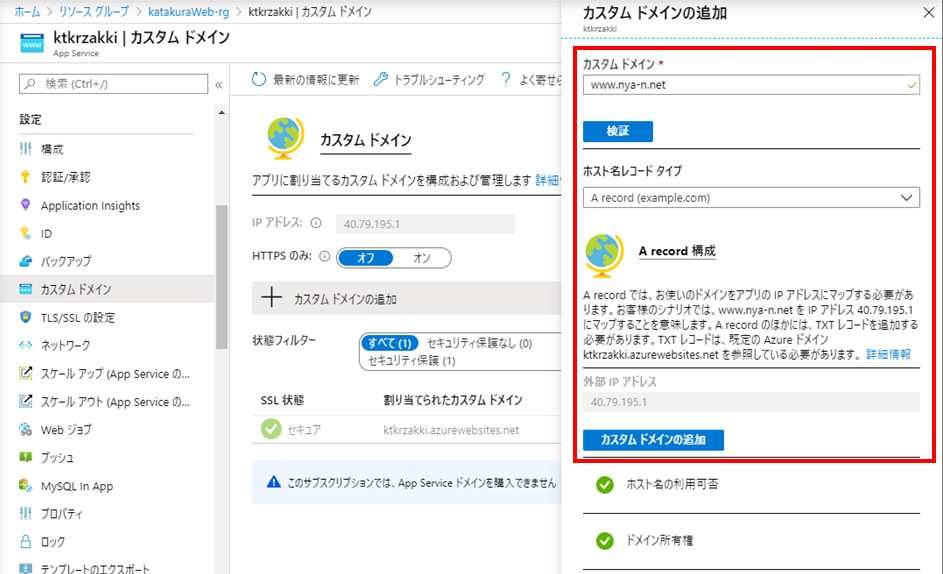This screenshot has width=943, height=574.
Task: Click the sidebar scrollbar thumb
Action: click(x=222, y=277)
